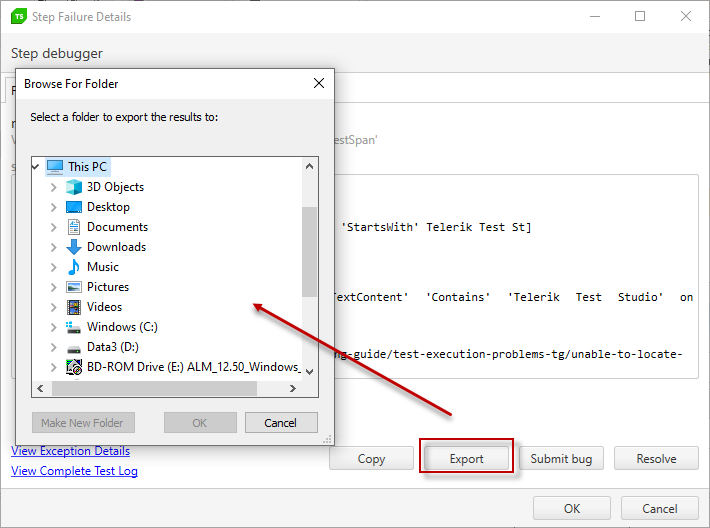Click the Downloads arrow icon

coord(74,247)
